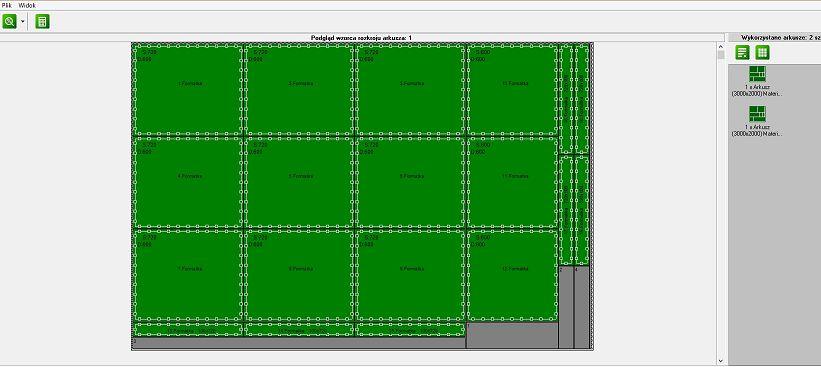Click the gray offcut numbered 1
Screen dimensions: 821x367
[x=512, y=336]
